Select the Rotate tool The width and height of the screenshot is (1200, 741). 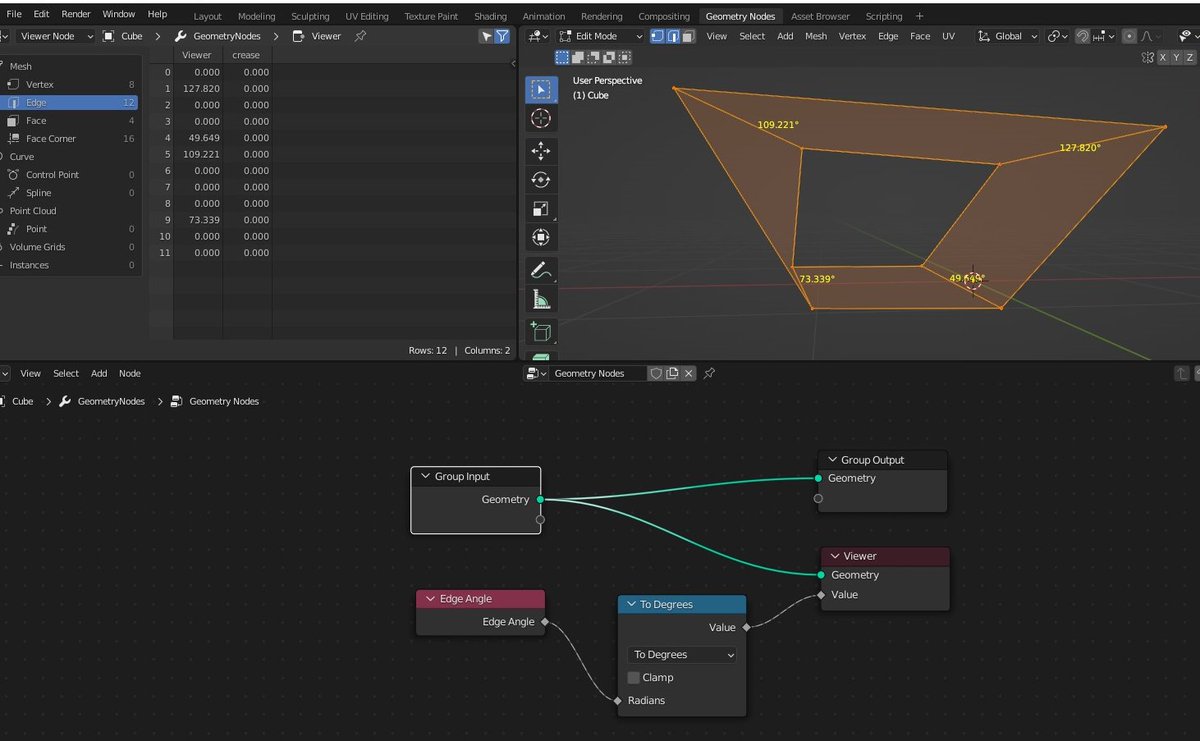coord(541,180)
